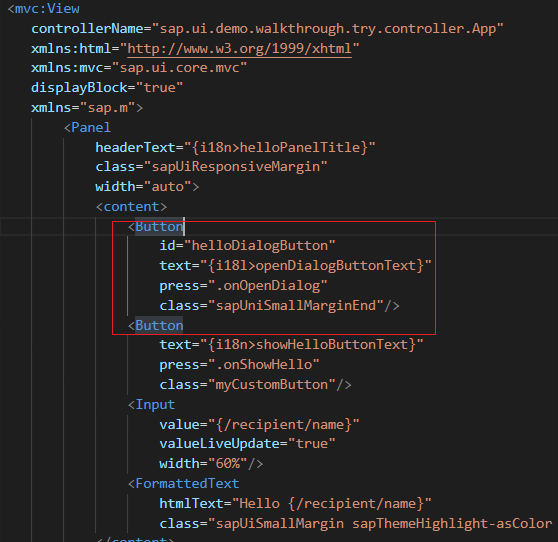Viewport: 558px width, 542px height.
Task: Click the Panel width="auto" attribute
Action: 143,186
